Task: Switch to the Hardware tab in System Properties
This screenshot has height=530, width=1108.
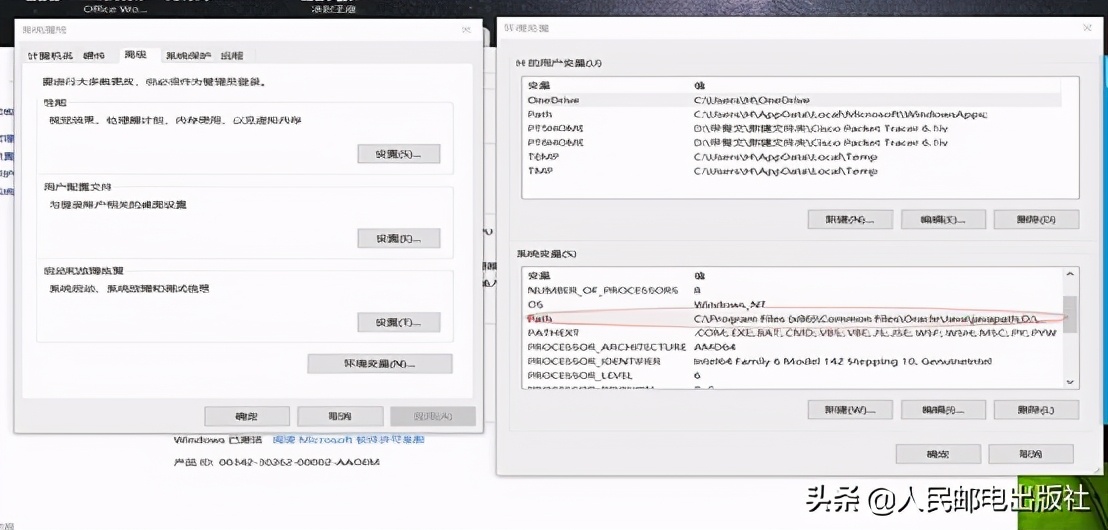Action: 93,56
